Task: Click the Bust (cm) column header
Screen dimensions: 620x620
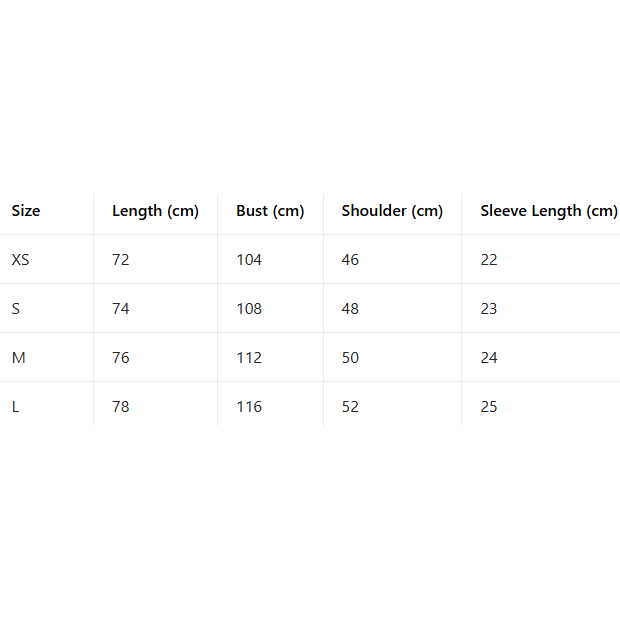Action: pyautogui.click(x=270, y=211)
